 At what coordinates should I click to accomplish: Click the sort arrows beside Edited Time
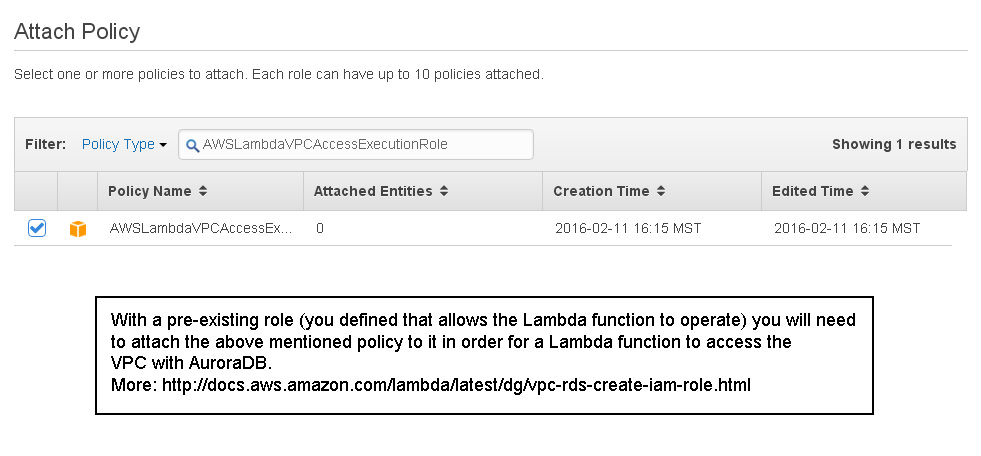click(x=865, y=191)
